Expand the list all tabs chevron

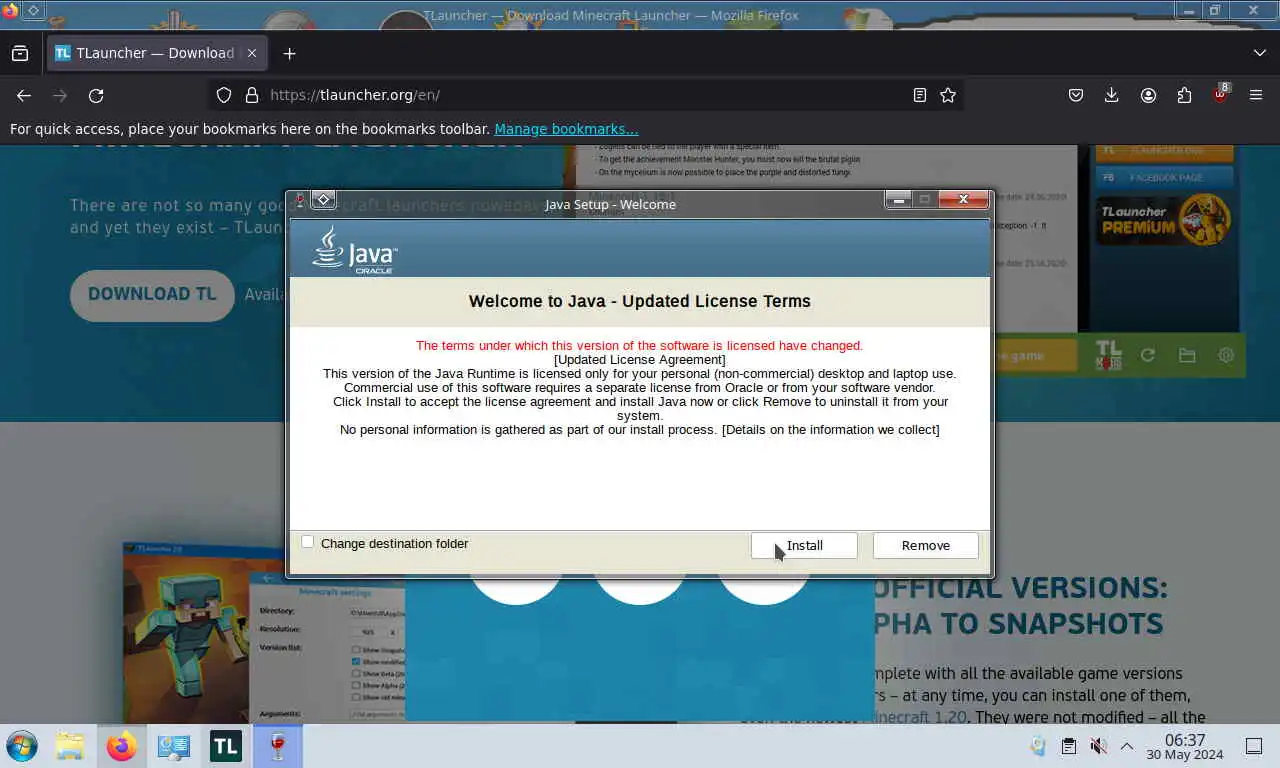click(1259, 53)
